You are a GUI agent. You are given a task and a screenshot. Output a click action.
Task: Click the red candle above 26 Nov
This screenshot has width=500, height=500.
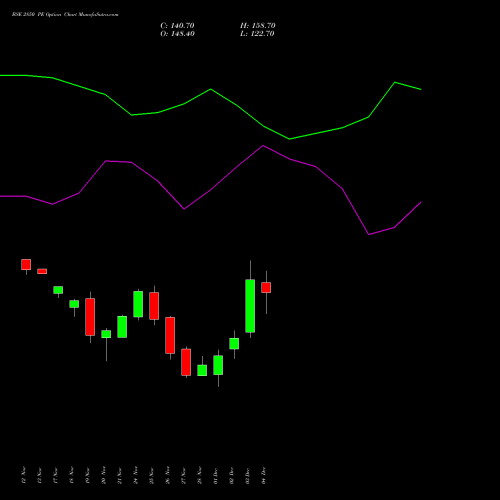(170, 335)
